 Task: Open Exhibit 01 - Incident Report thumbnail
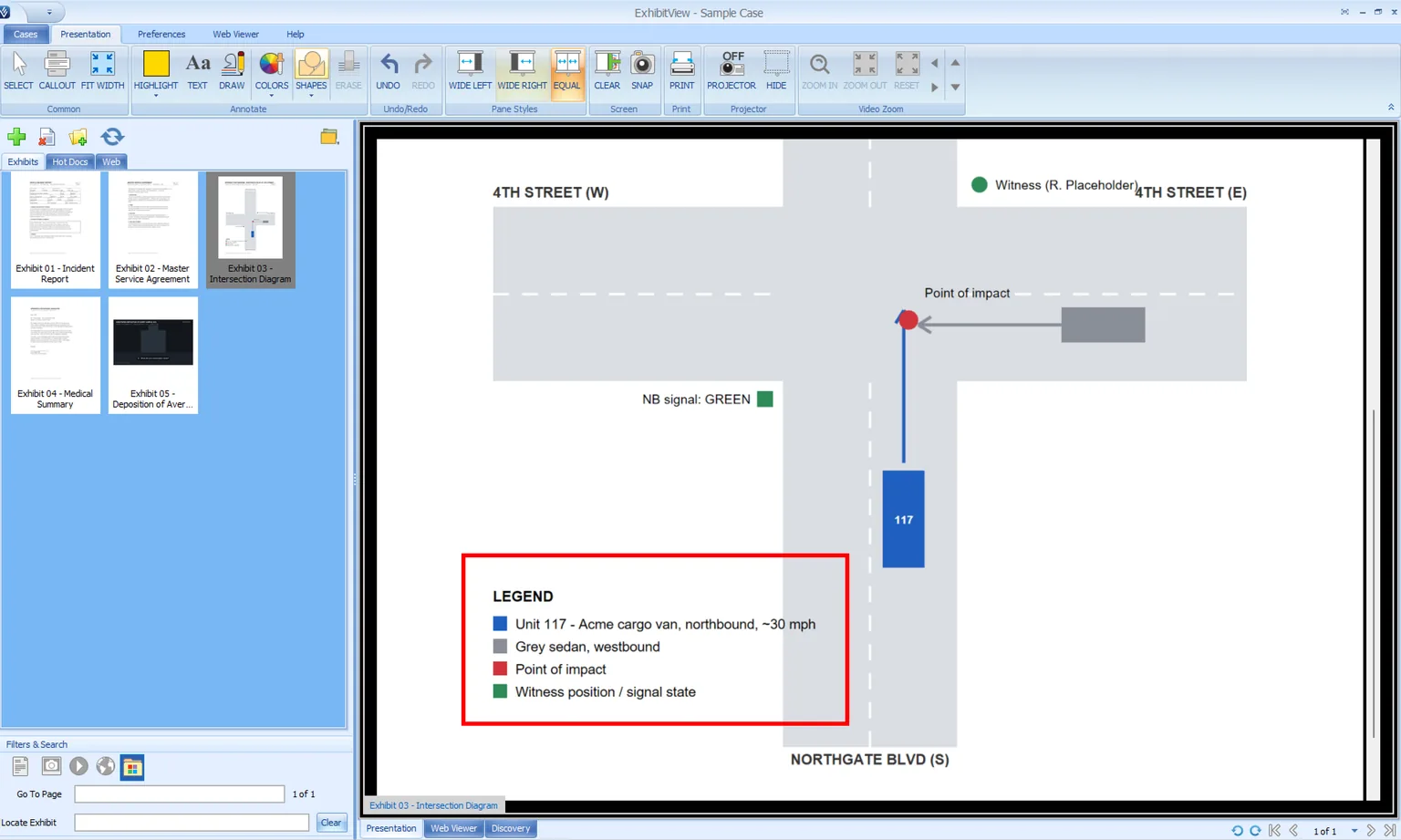[55, 230]
